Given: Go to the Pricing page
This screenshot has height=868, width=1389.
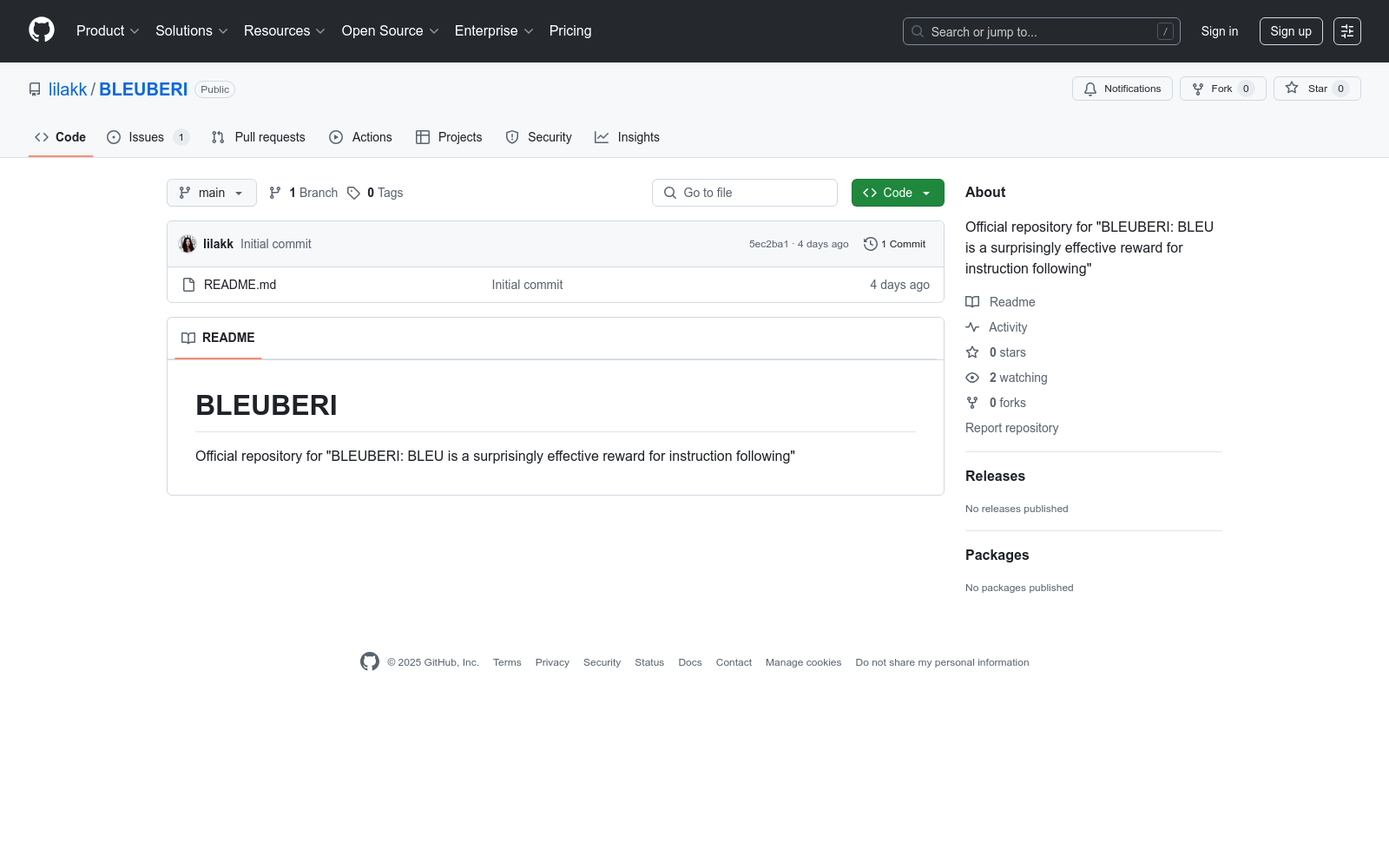Looking at the screenshot, I should 570,31.
